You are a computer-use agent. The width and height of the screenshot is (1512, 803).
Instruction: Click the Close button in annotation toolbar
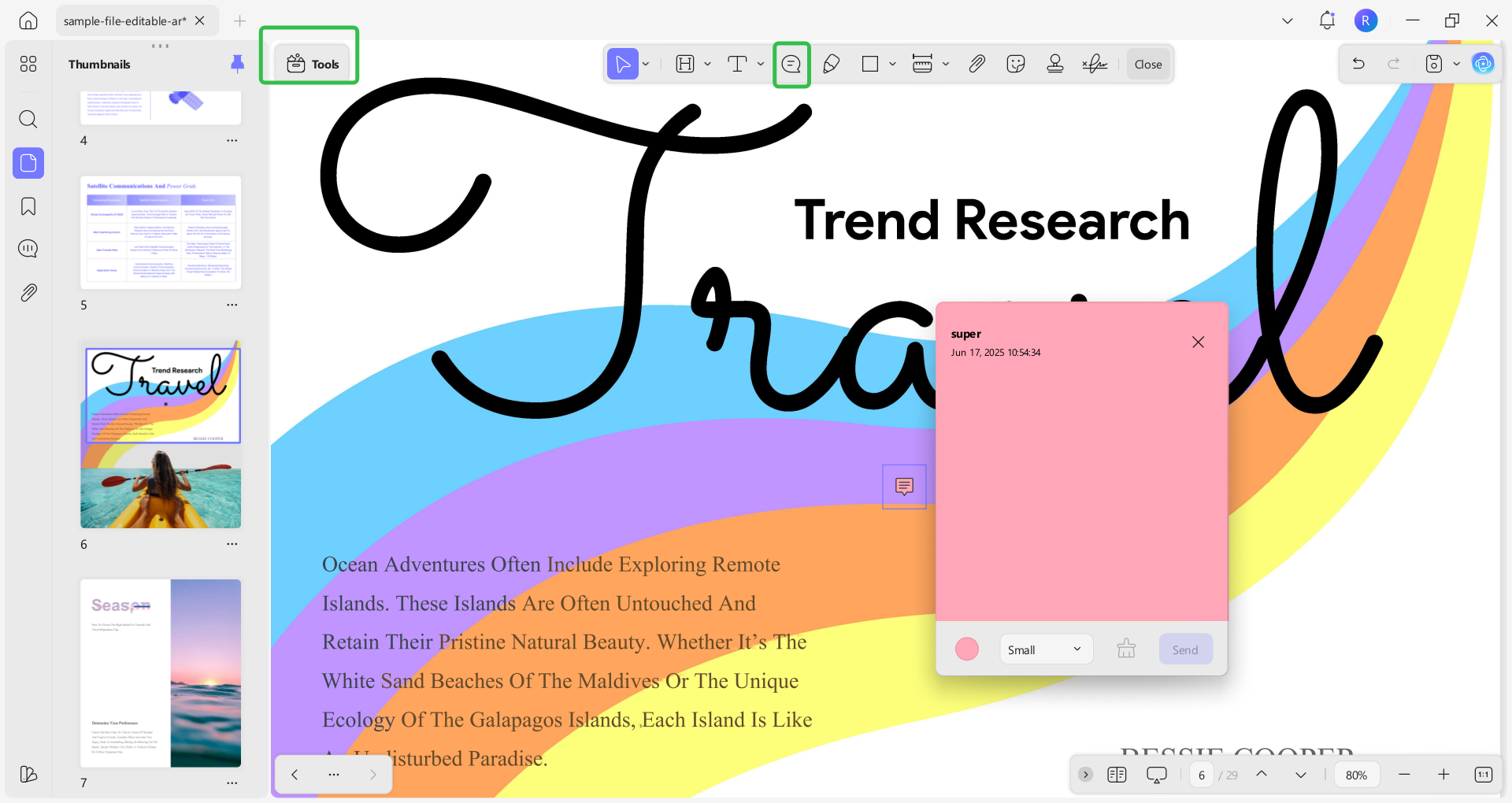tap(1148, 65)
